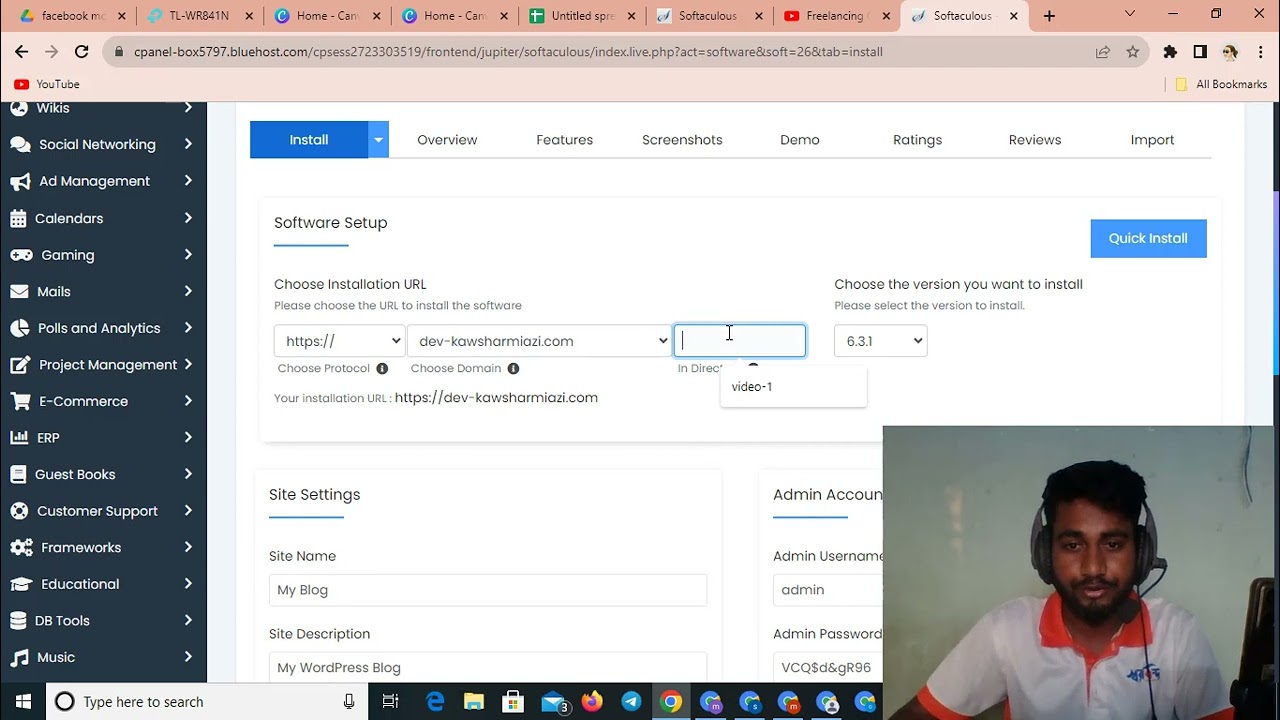Open the 6.3.1 version dropdown
Image resolution: width=1280 pixels, height=720 pixels.
coord(880,341)
